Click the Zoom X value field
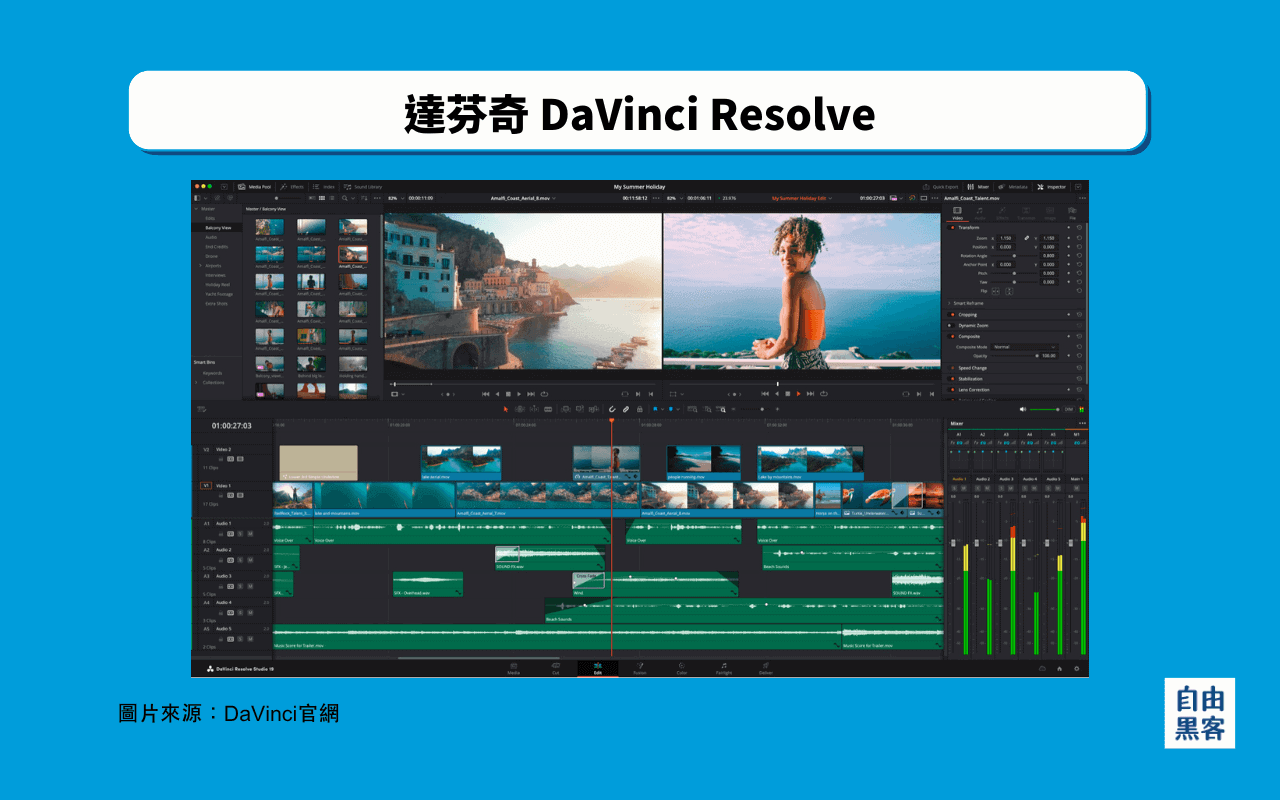 (x=1005, y=238)
